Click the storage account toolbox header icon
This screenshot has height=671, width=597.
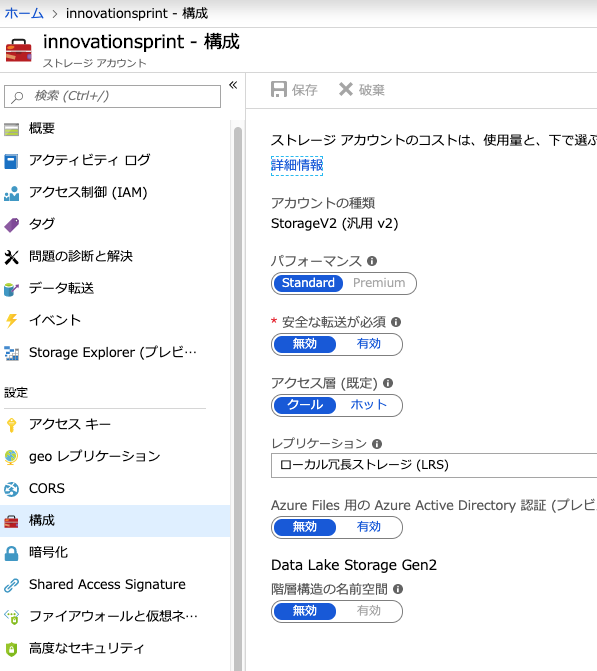(x=18, y=50)
